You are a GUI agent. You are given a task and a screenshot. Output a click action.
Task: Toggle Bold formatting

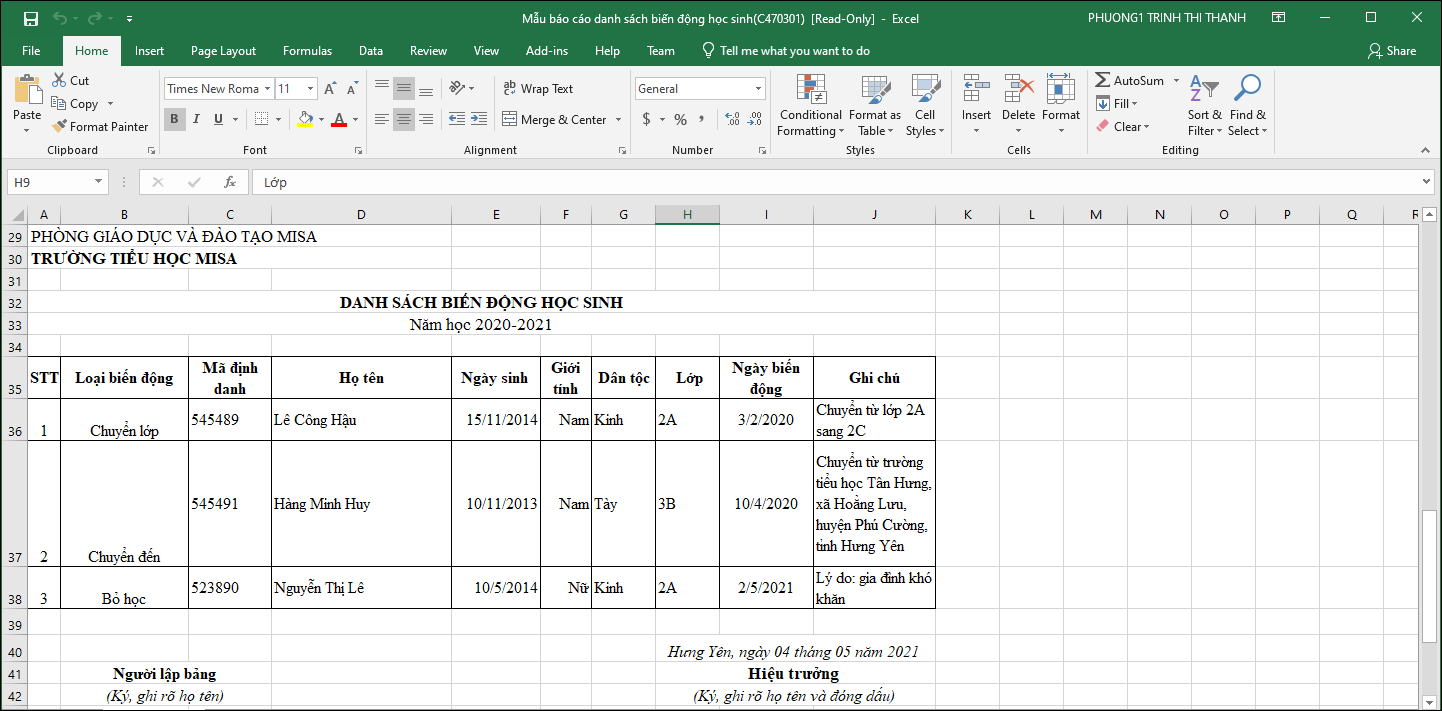[174, 120]
